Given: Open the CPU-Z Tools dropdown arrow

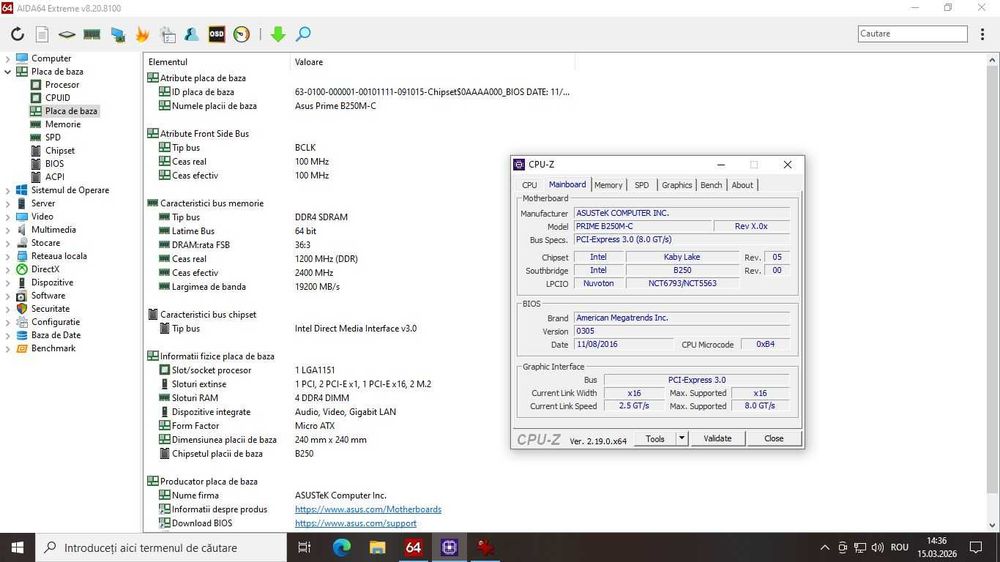Looking at the screenshot, I should click(x=682, y=438).
